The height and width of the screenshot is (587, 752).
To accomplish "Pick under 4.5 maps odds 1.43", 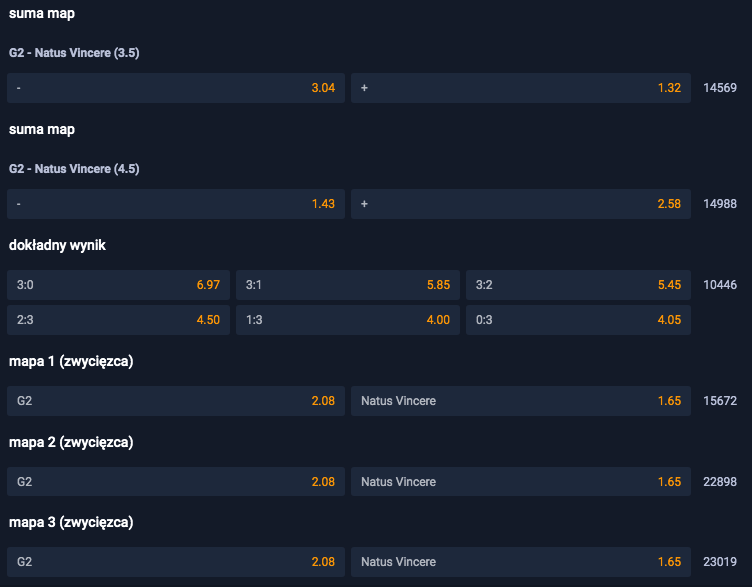I will [x=175, y=204].
